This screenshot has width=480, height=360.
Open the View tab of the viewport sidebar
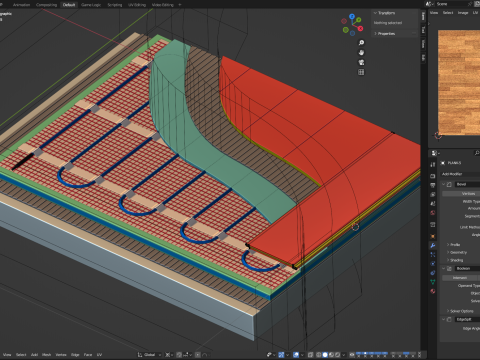coord(423,44)
